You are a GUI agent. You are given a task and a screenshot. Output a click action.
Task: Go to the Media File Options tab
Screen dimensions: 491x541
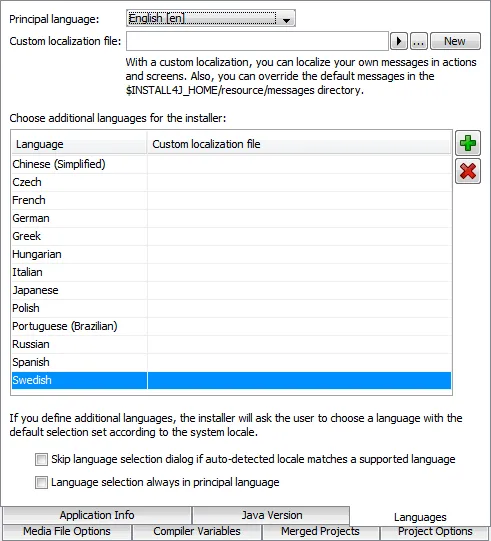[x=67, y=532]
